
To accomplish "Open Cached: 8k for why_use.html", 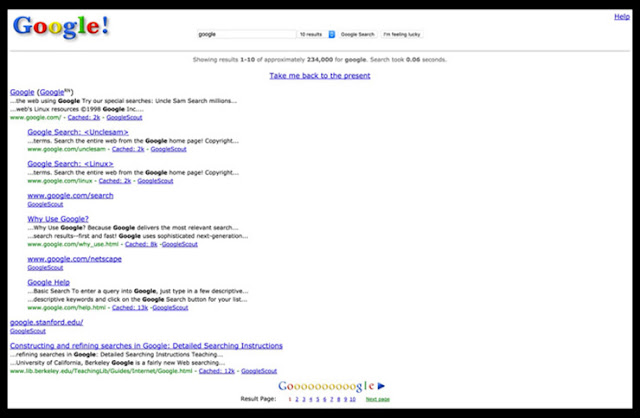I will point(141,244).
